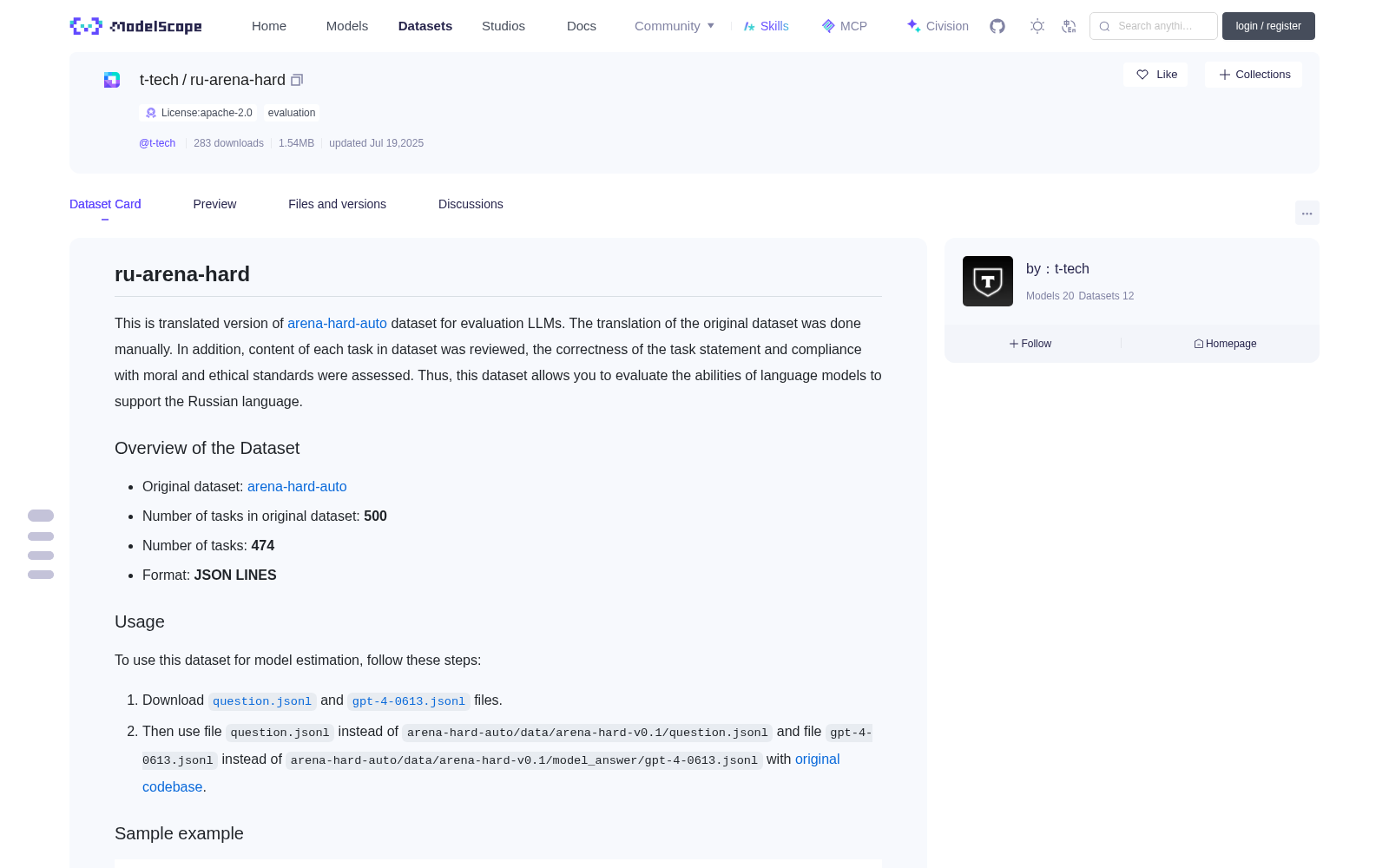
Task: Open the Preview tab
Action: coord(214,204)
